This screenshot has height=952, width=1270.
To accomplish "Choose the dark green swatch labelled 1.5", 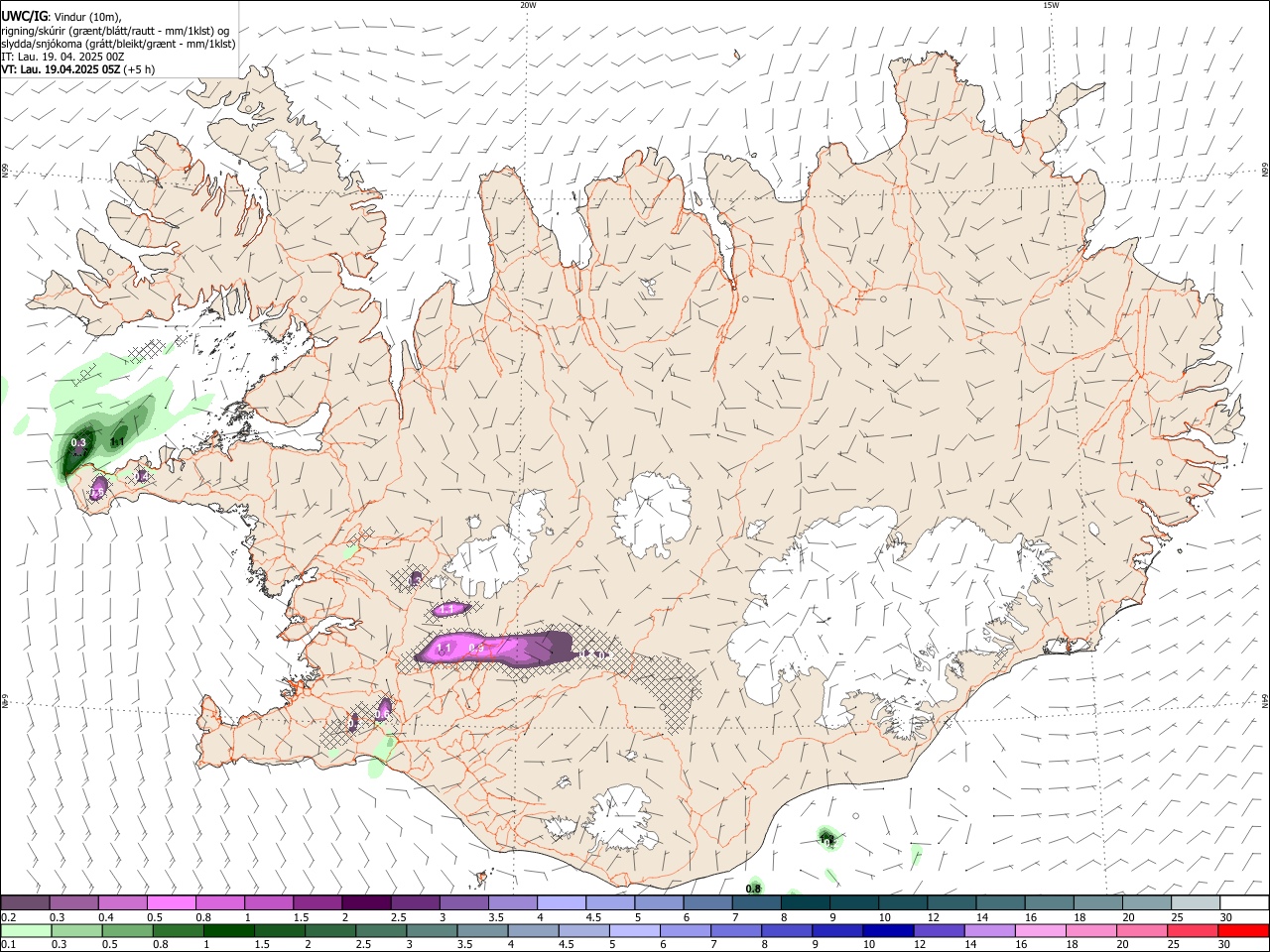I will click(280, 931).
